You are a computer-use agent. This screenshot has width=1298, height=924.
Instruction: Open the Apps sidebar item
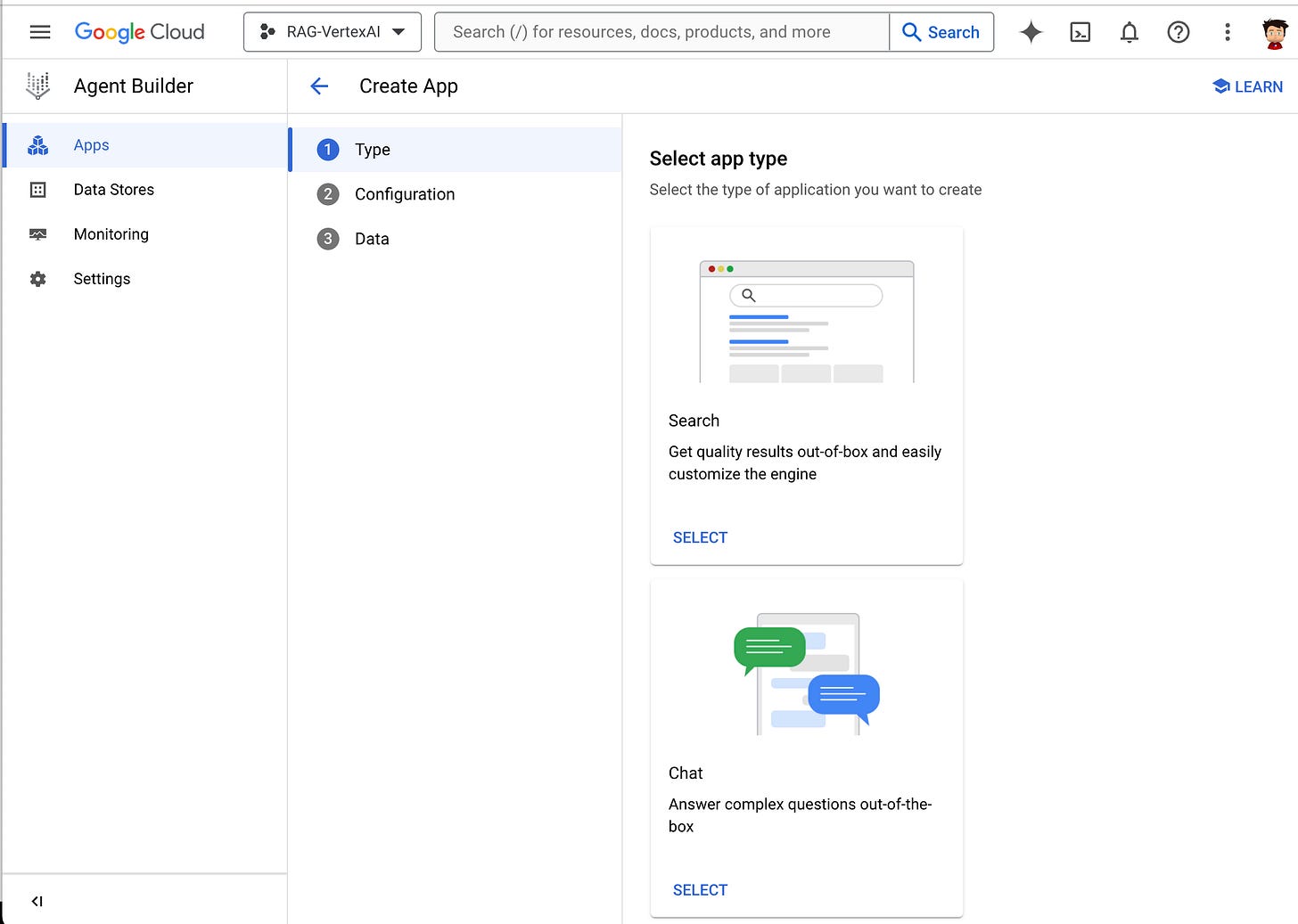145,145
